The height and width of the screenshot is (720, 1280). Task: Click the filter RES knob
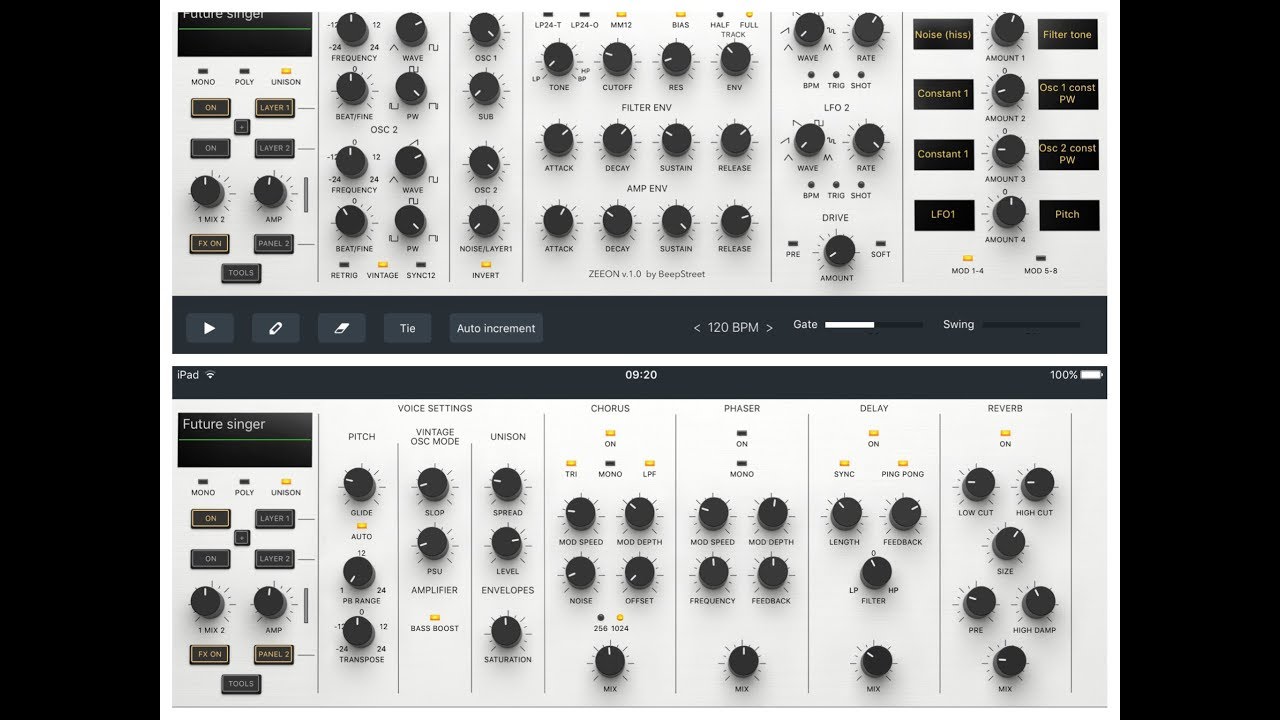pos(676,58)
